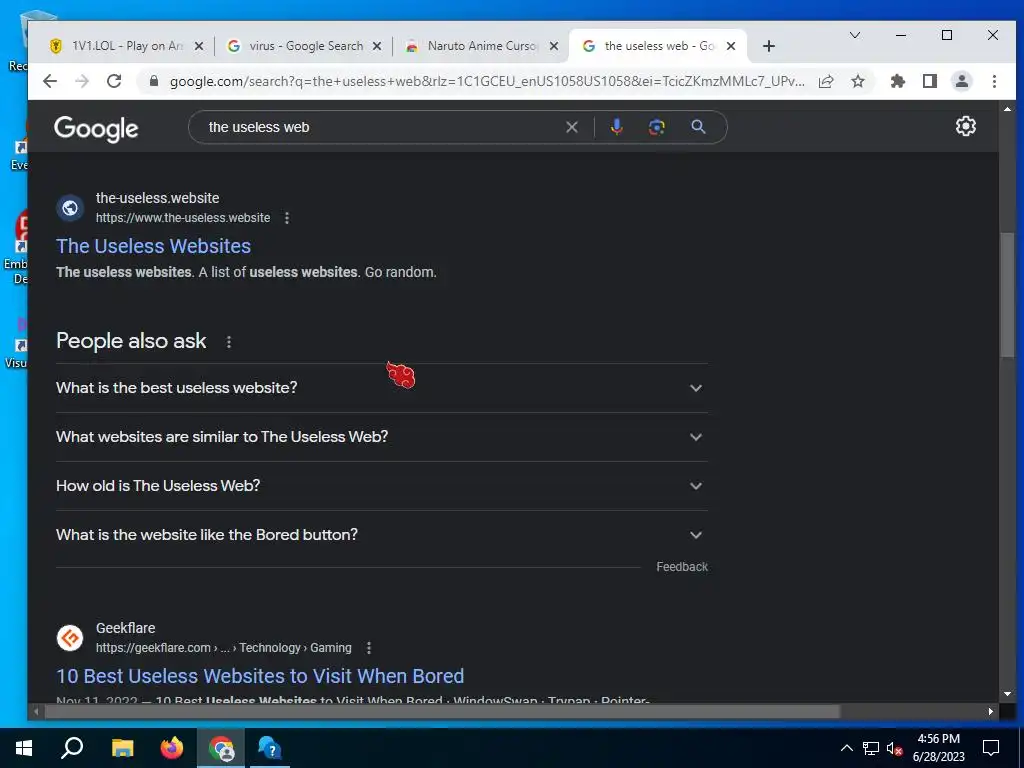Click the scroll down arrow
This screenshot has height=768, width=1024.
point(1007,694)
